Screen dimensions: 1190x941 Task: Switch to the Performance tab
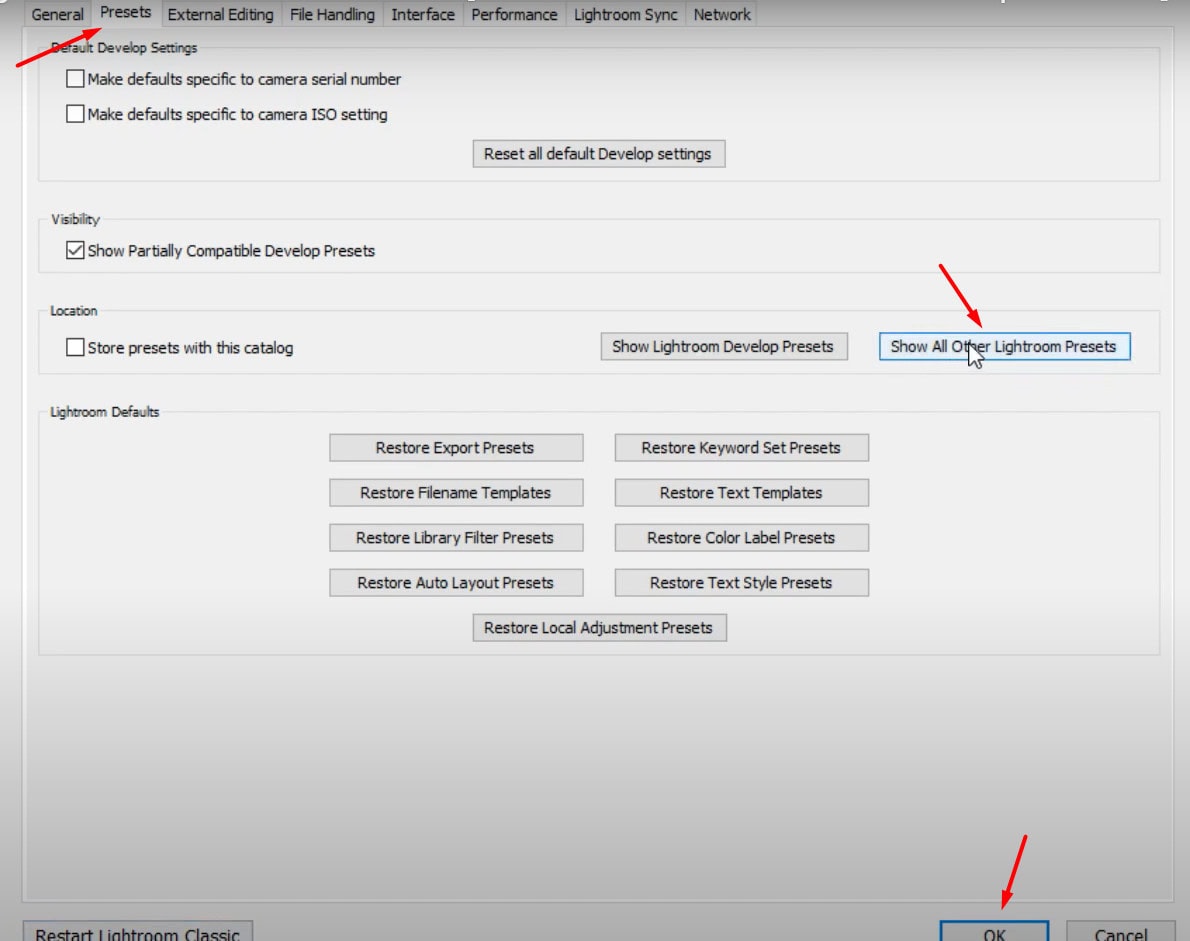pyautogui.click(x=514, y=14)
